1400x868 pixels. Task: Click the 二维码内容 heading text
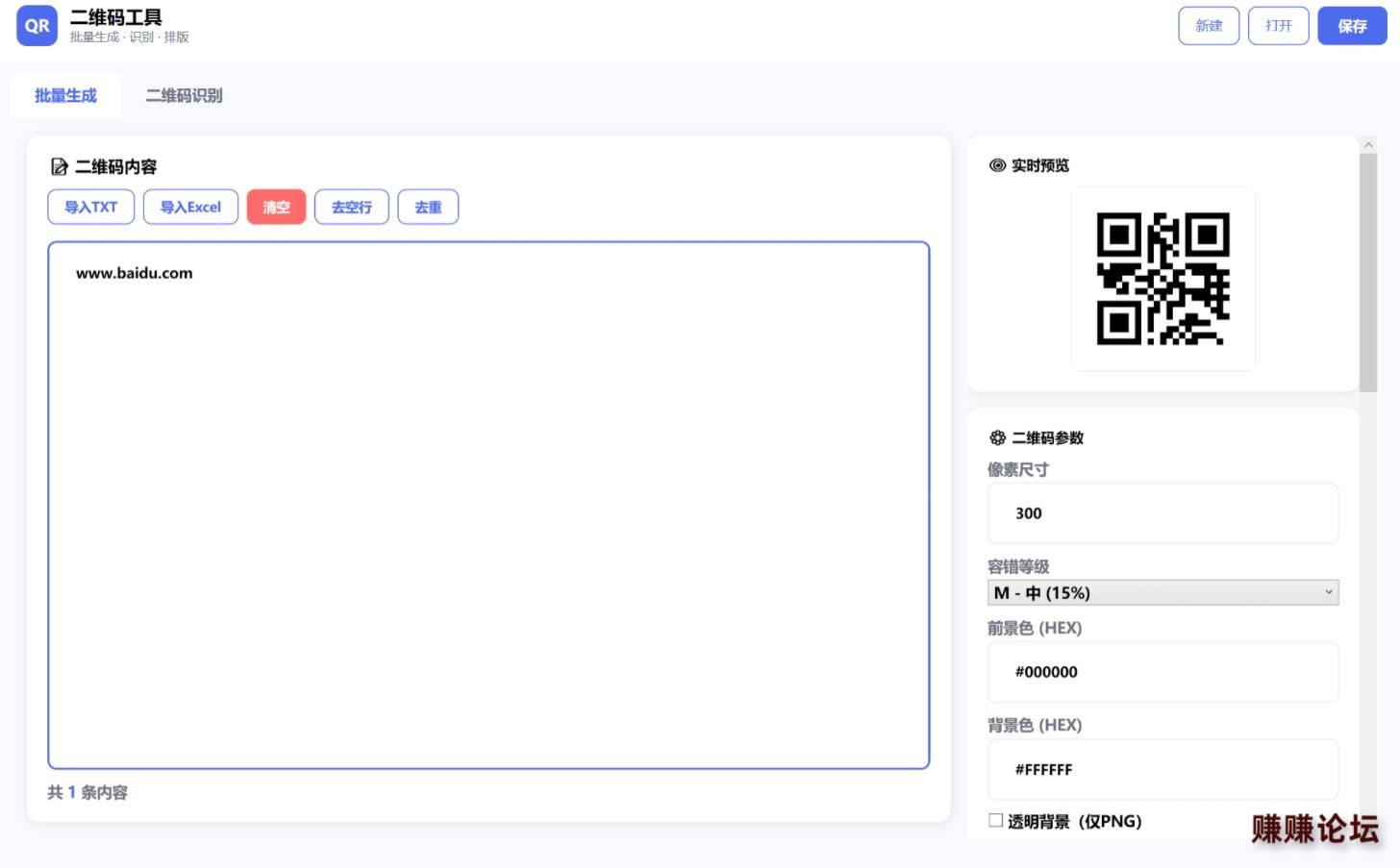[x=116, y=167]
